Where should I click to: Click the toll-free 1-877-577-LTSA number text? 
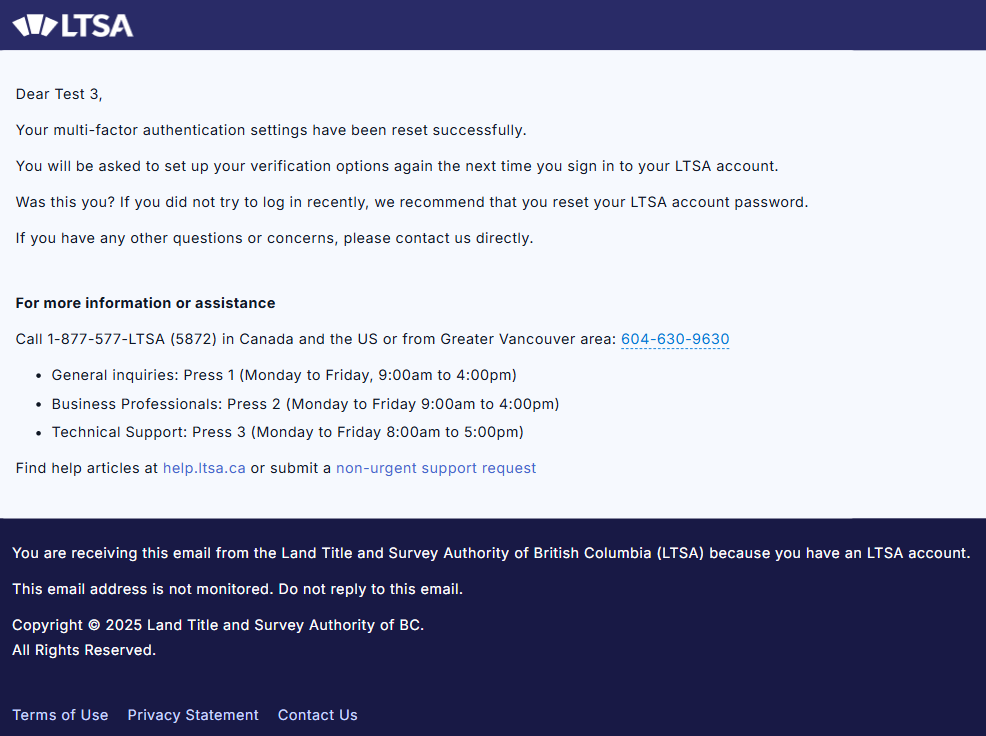130,339
